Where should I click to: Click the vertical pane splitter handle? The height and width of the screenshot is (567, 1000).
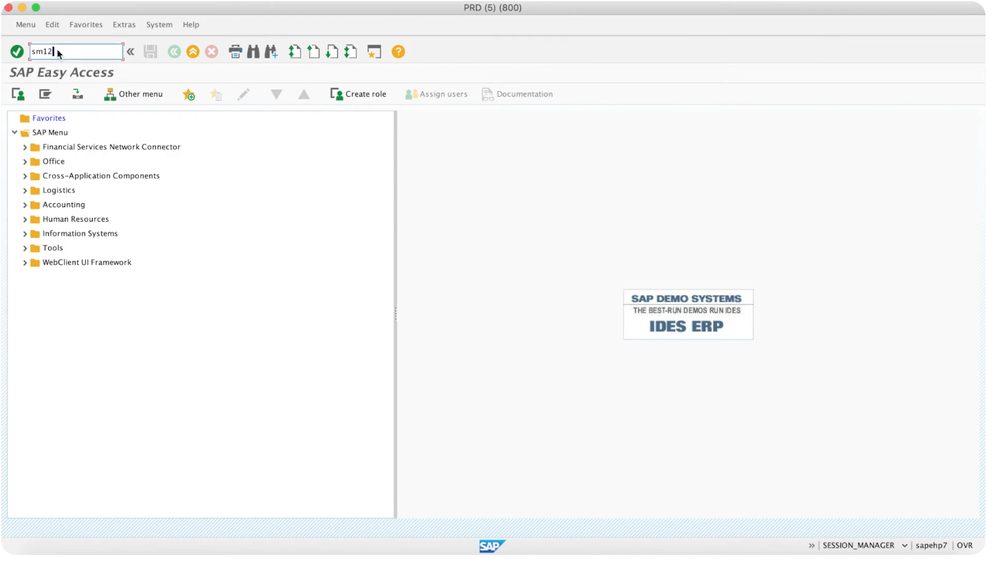395,314
